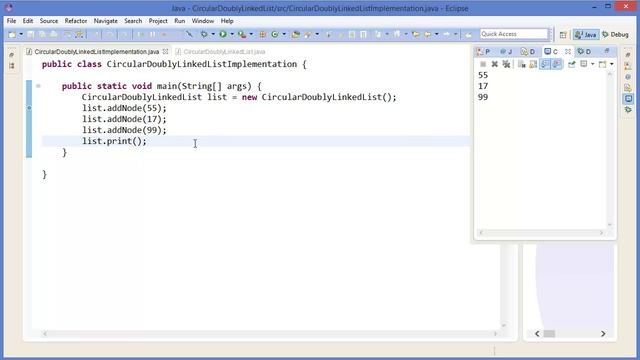Viewport: 640px width, 360px height.
Task: Click the green Run button icon
Action: click(x=223, y=35)
